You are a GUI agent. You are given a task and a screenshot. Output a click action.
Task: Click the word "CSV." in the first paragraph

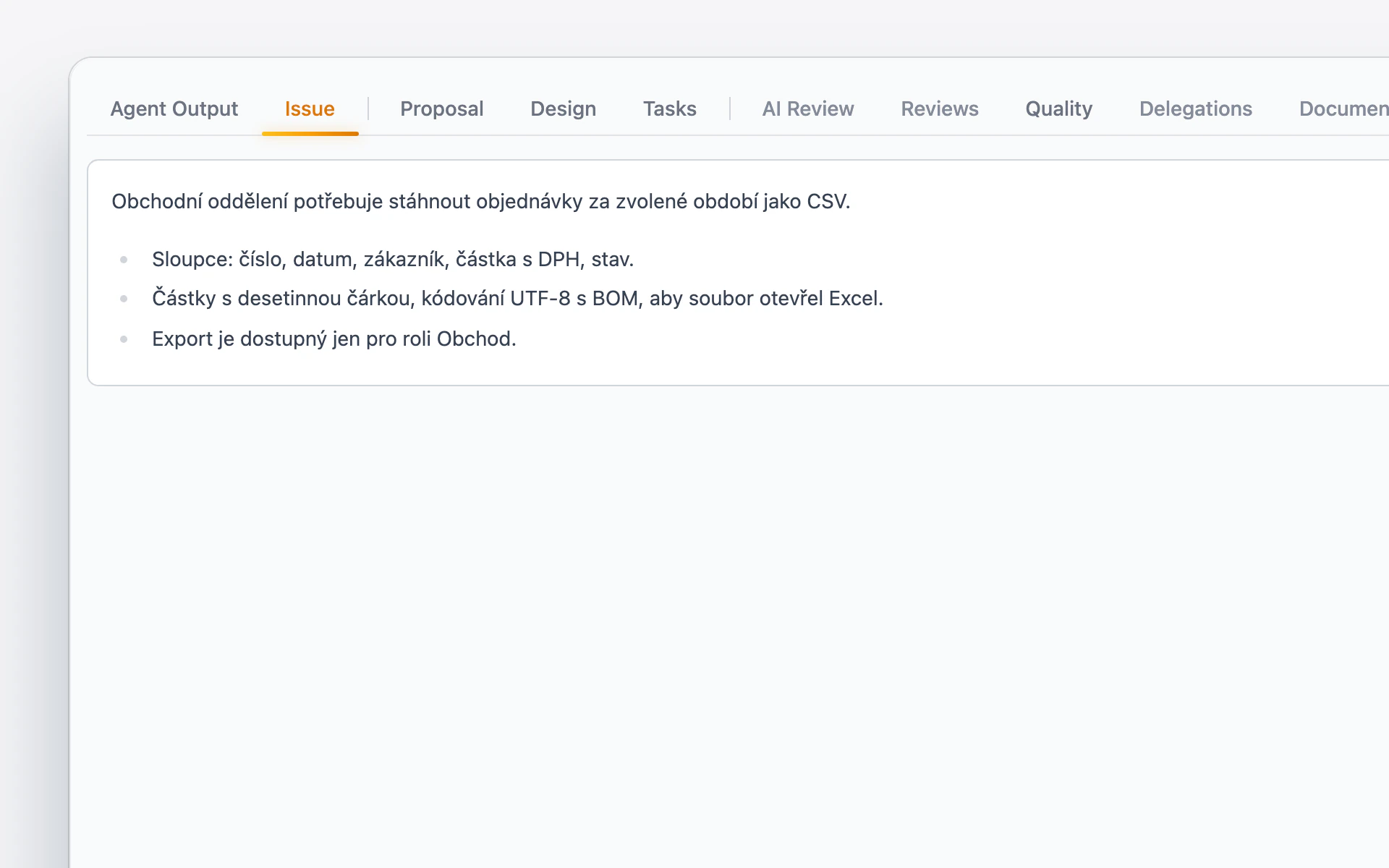point(828,201)
